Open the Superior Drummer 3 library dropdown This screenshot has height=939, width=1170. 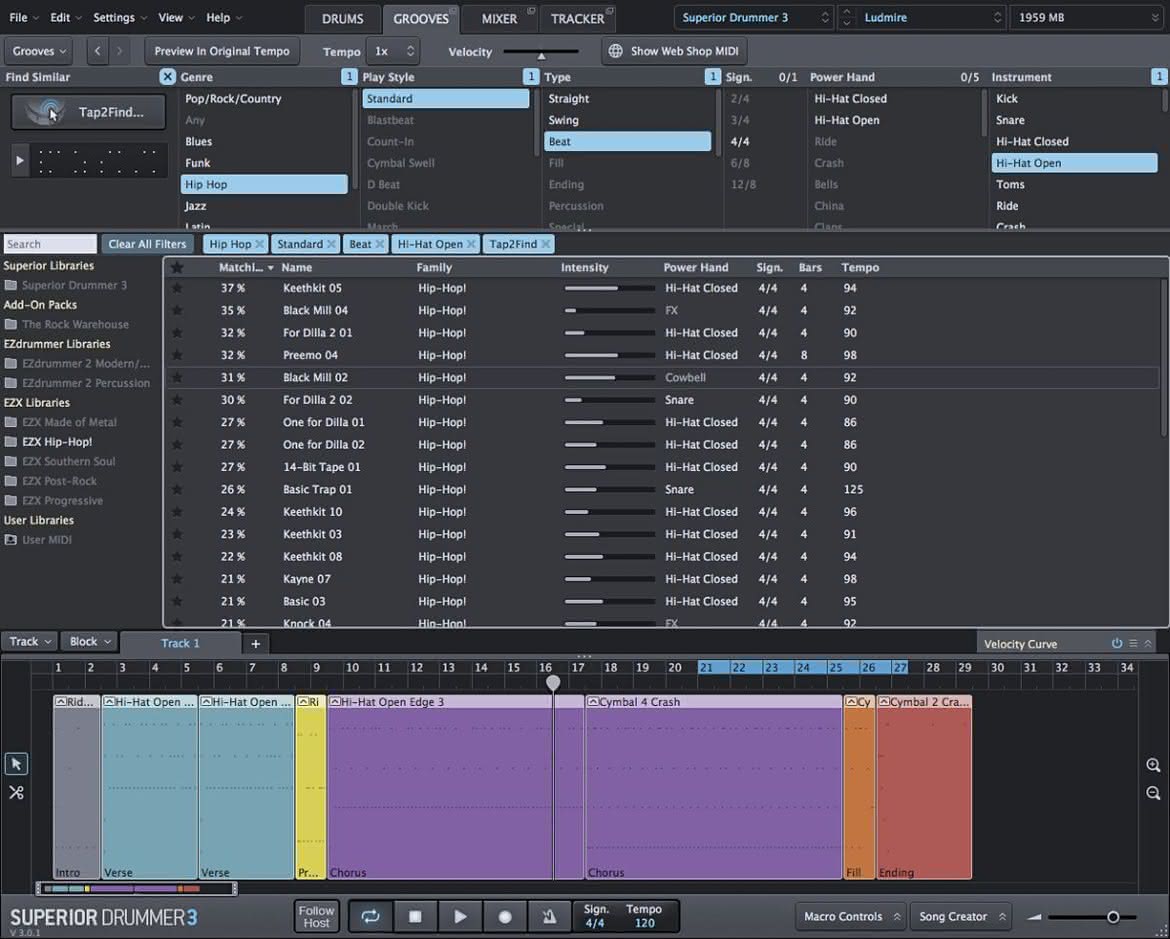click(x=754, y=18)
